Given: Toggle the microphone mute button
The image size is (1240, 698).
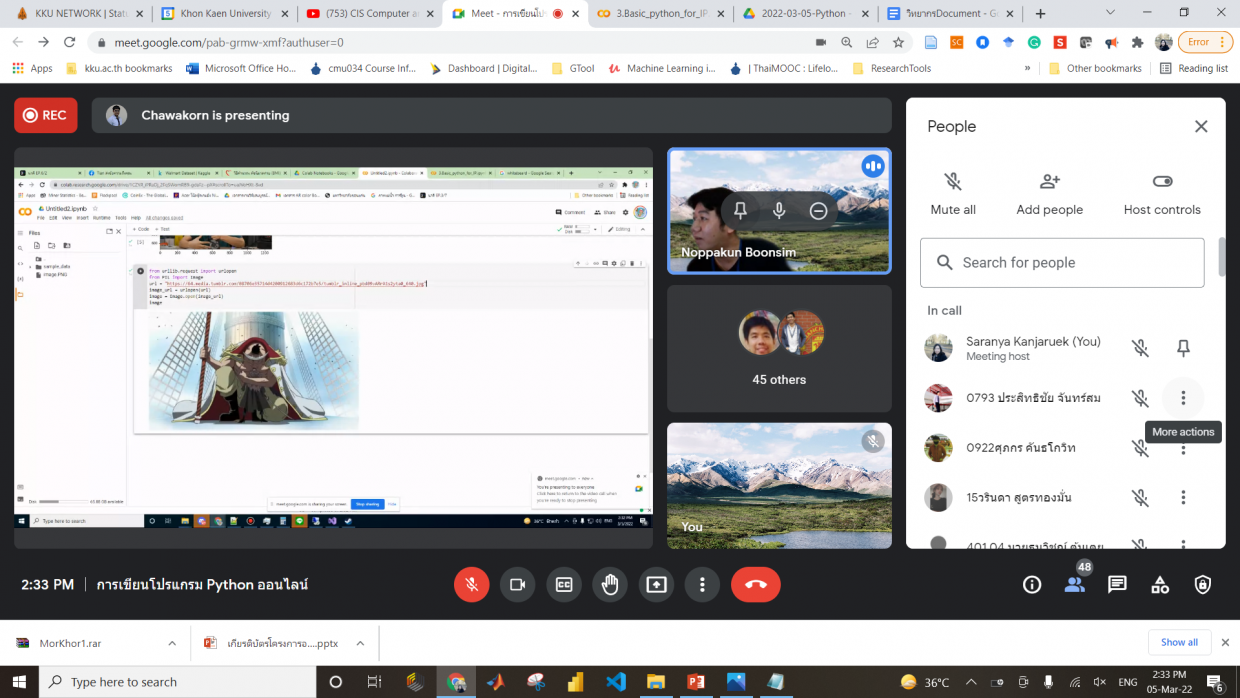Looking at the screenshot, I should 471,585.
